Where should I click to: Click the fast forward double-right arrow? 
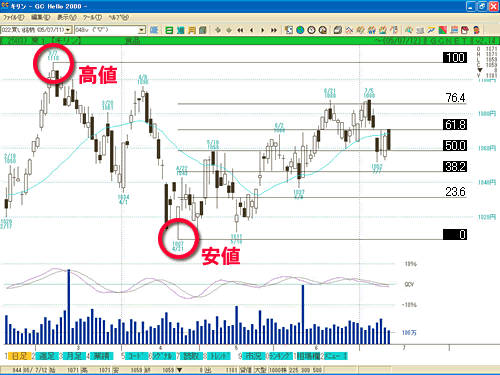click(x=274, y=30)
